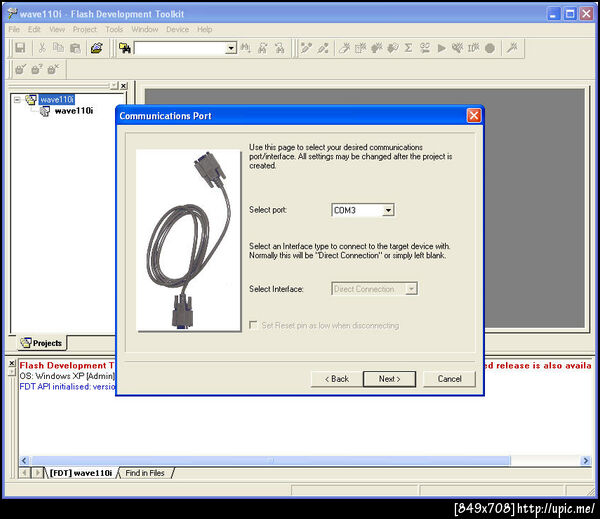600x519 pixels.
Task: Click the toolbar icon between Sigma and Go arrow
Action: 425,48
